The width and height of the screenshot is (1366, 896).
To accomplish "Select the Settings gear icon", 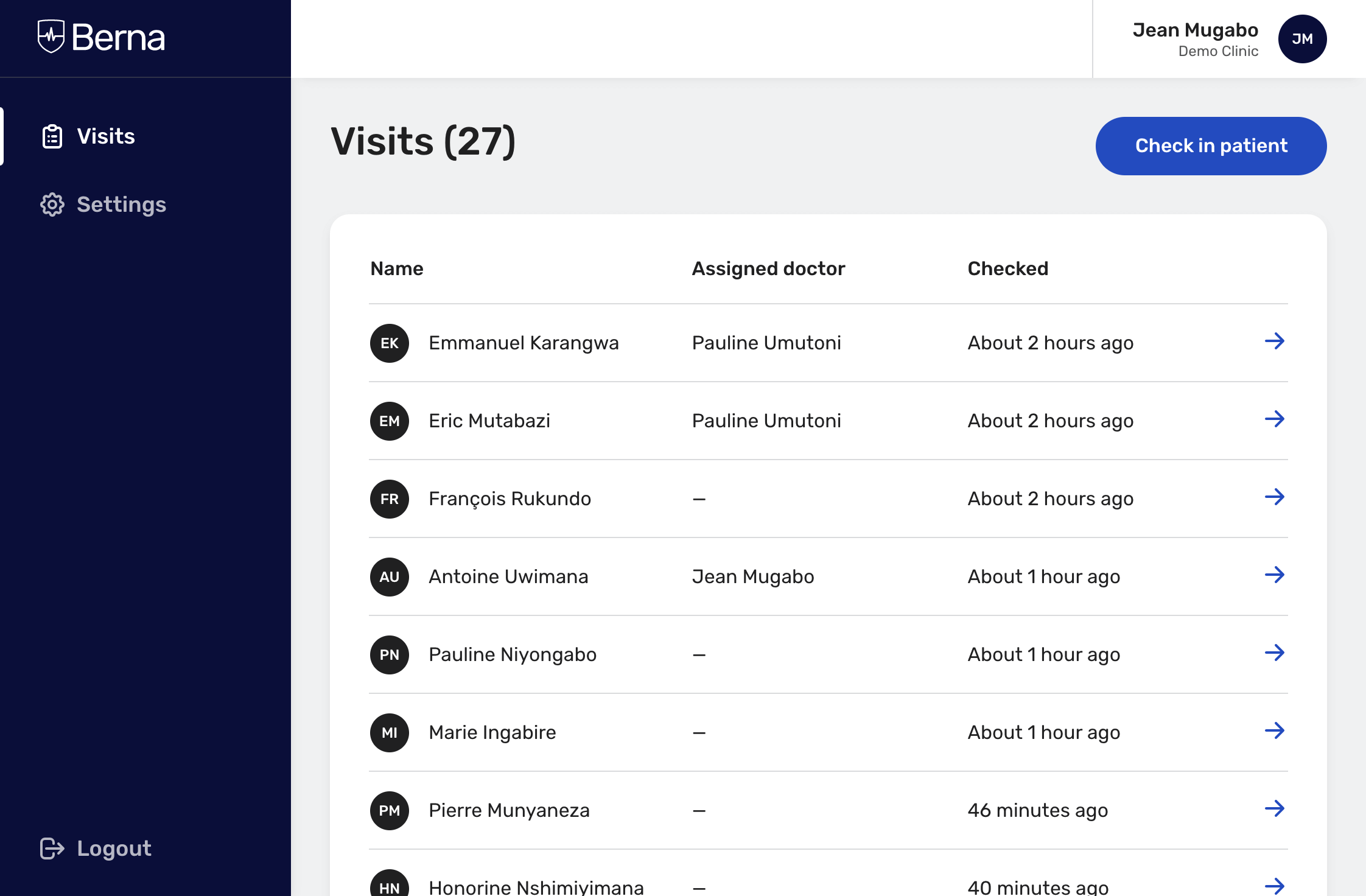I will tap(51, 205).
